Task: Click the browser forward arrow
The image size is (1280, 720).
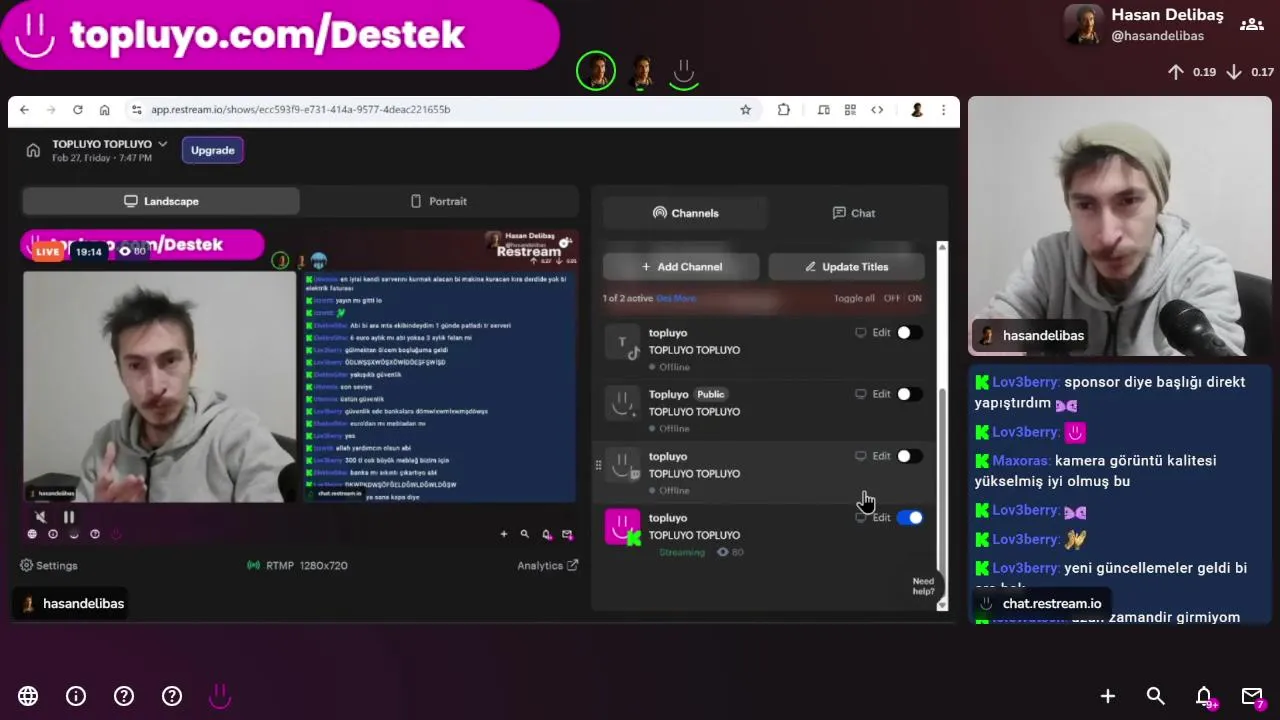Action: click(x=50, y=110)
